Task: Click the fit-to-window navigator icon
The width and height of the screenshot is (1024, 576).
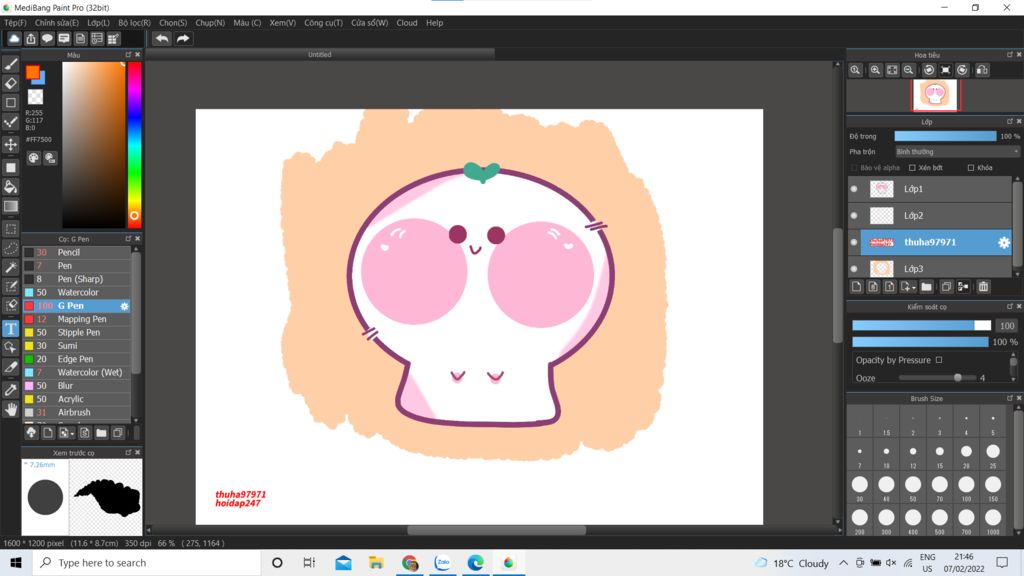Action: (x=892, y=70)
